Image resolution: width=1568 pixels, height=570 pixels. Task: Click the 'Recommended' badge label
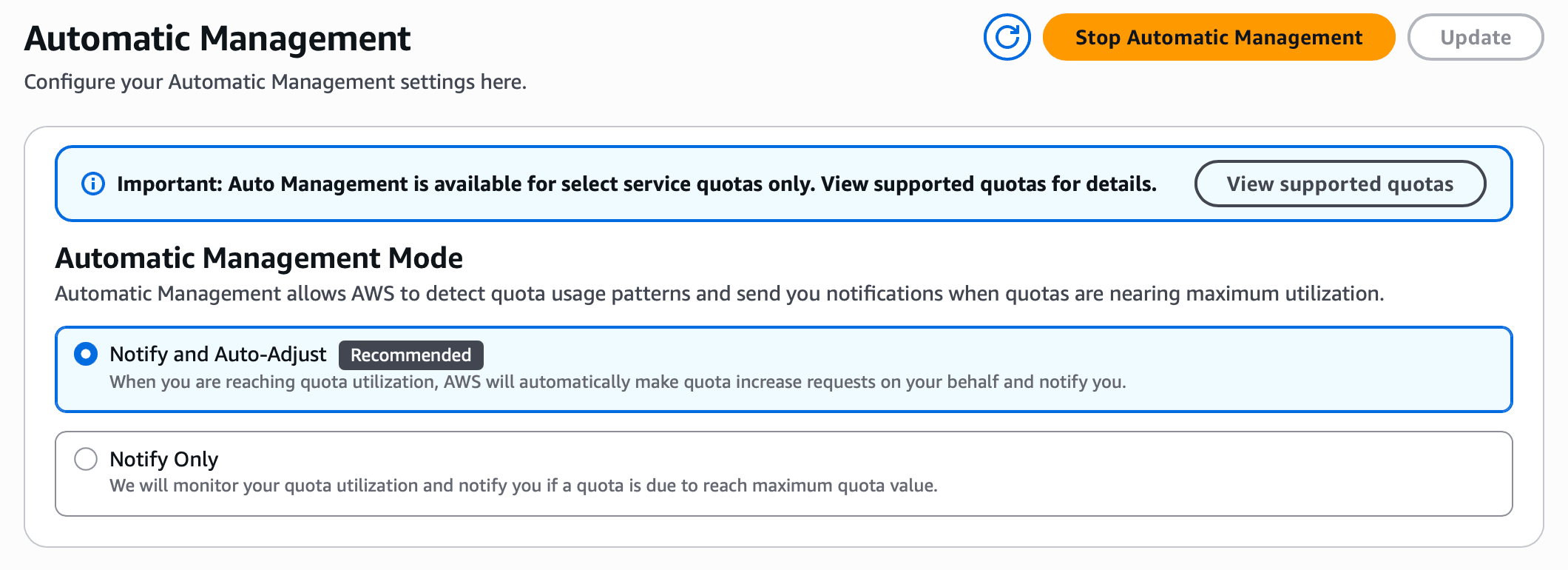pyautogui.click(x=410, y=355)
